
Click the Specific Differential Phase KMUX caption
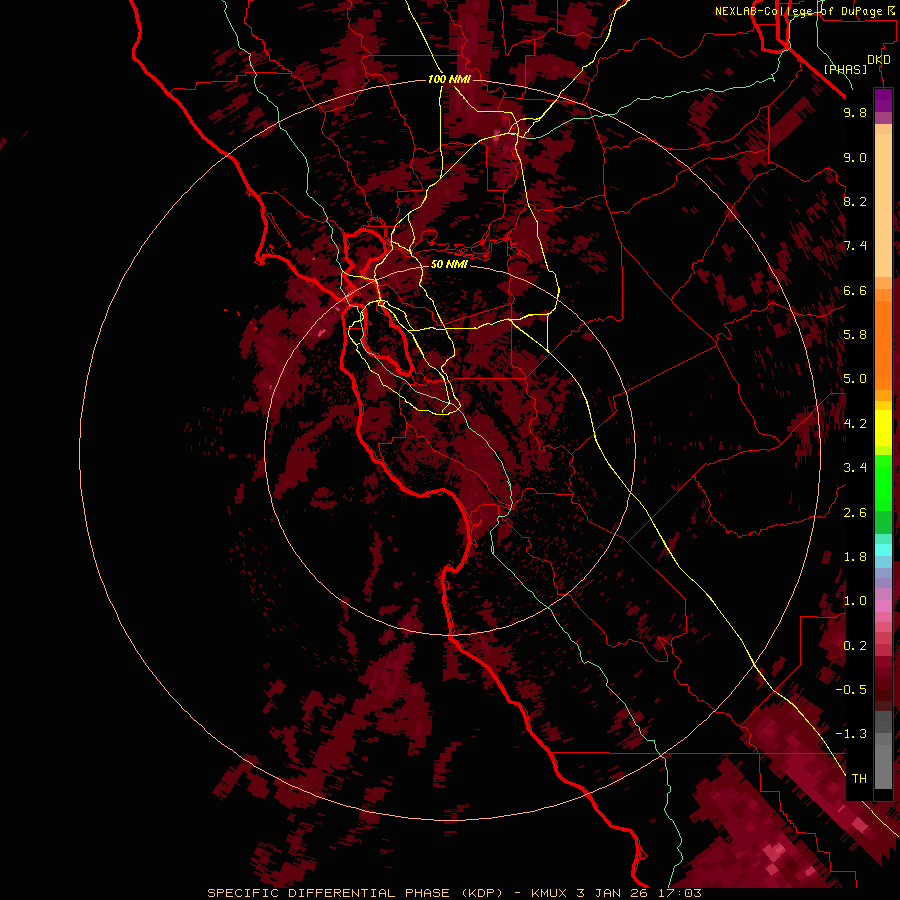point(454,893)
